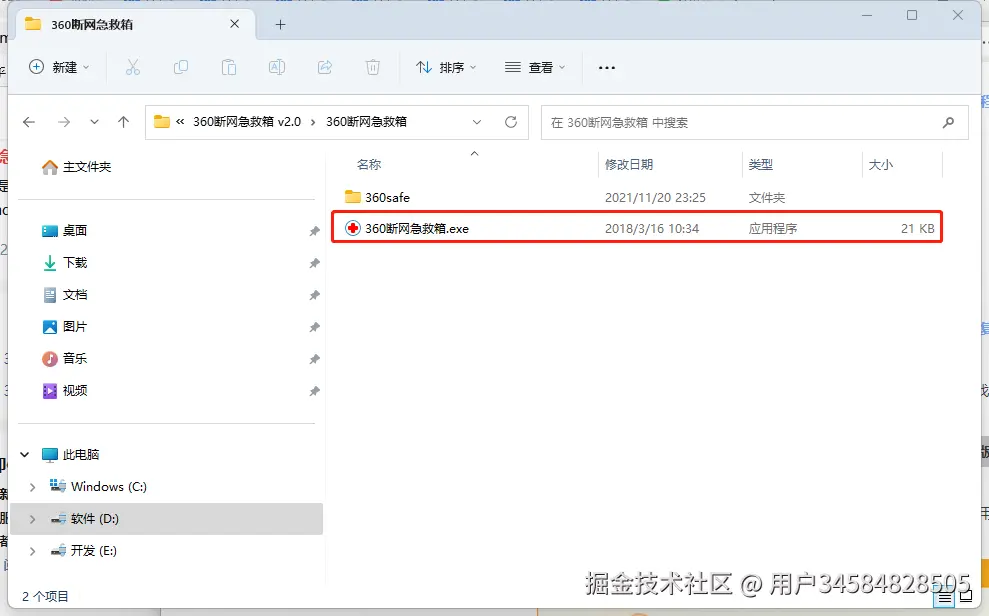Click the Share icon in toolbar
This screenshot has height=616, width=989.
[325, 67]
